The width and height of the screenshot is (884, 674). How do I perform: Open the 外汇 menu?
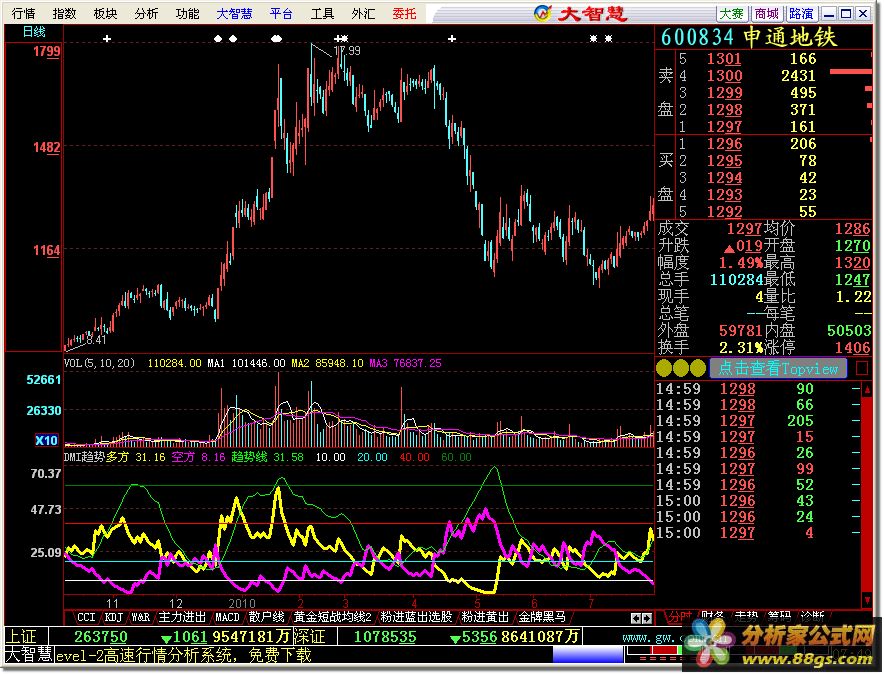coord(363,14)
